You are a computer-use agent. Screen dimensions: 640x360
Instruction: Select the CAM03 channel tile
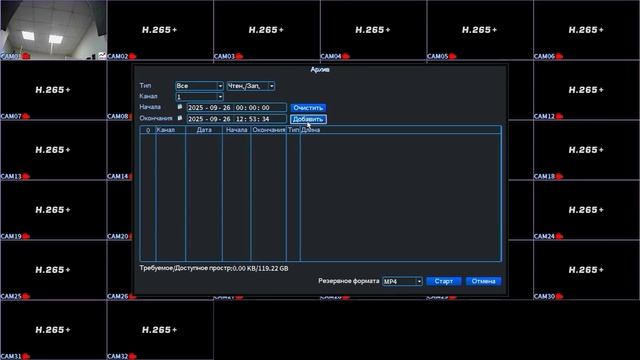click(266, 30)
